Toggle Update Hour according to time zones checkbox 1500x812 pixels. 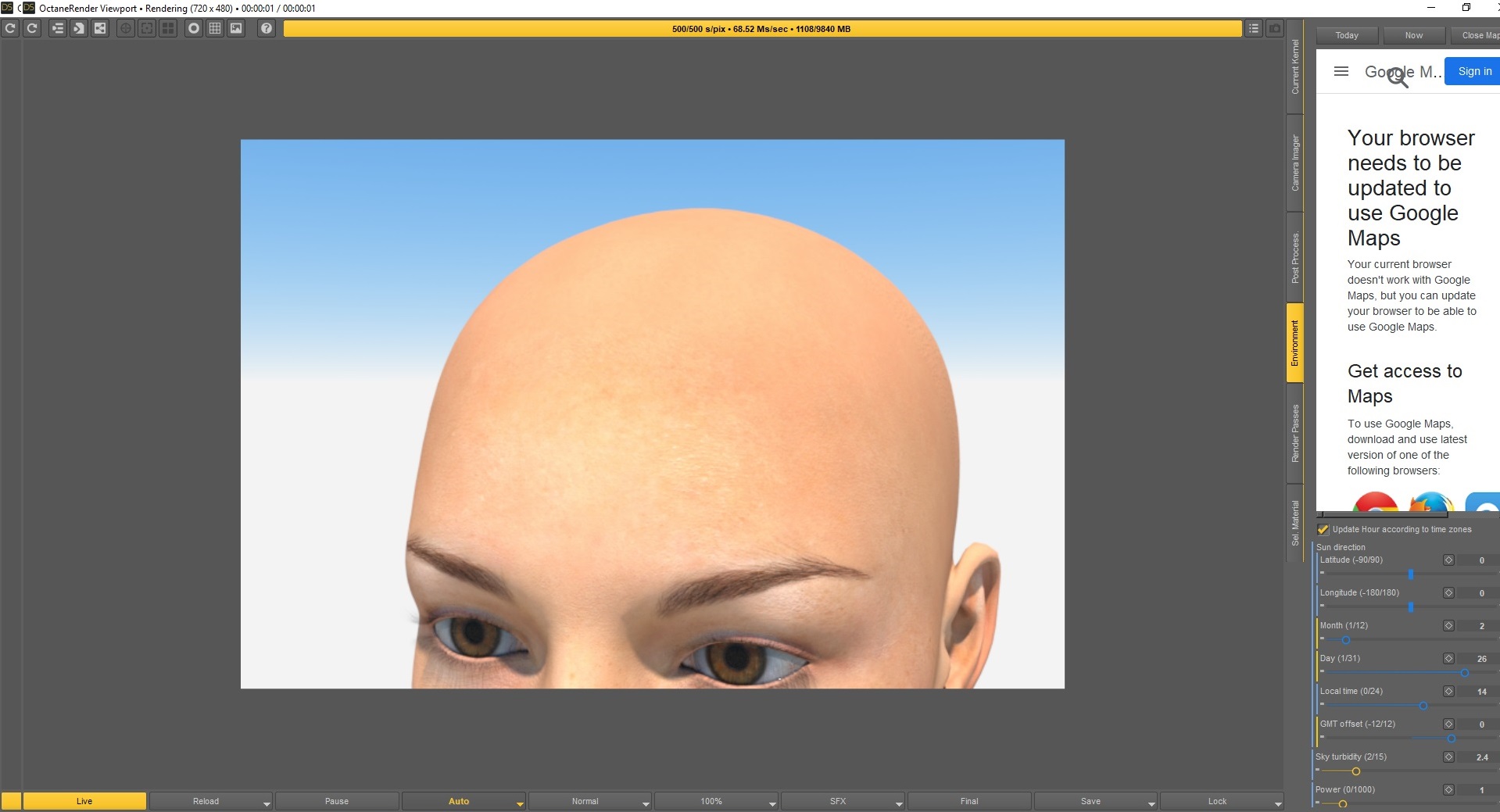(x=1323, y=529)
